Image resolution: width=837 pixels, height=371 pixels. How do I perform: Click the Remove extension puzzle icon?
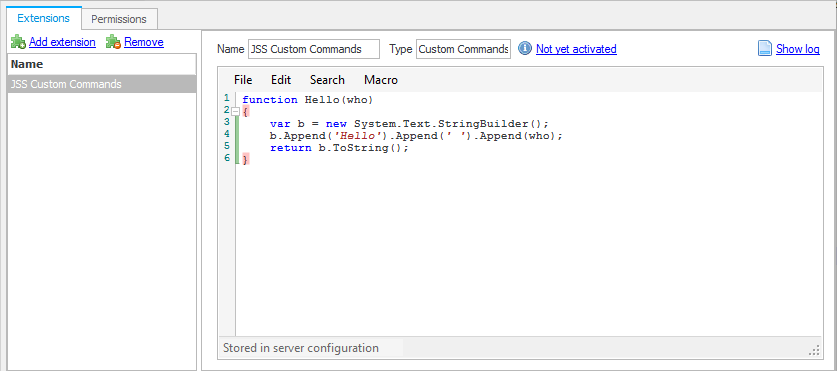tap(113, 42)
